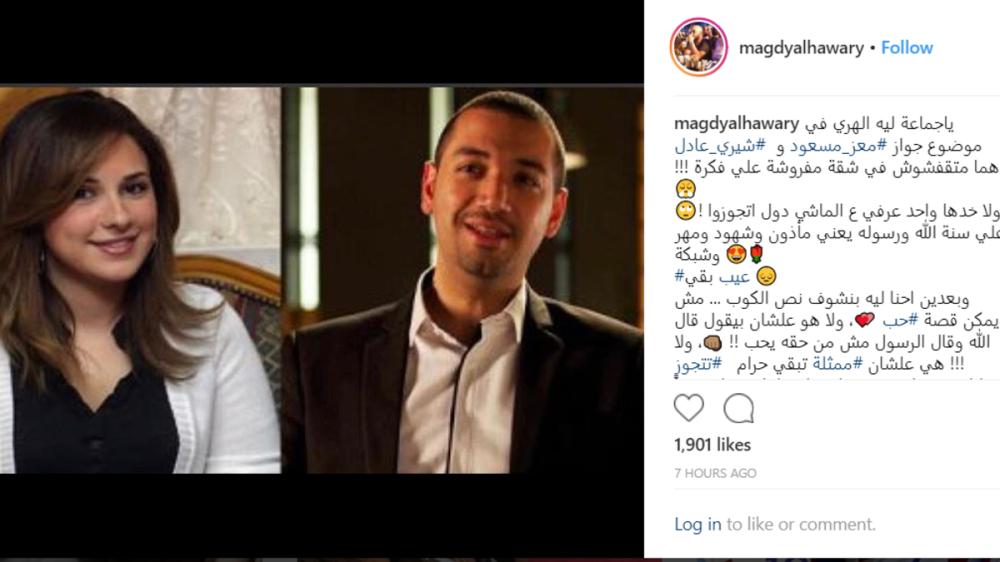Click the 'to like or comment' text
1000x562 pixels.
click(801, 524)
